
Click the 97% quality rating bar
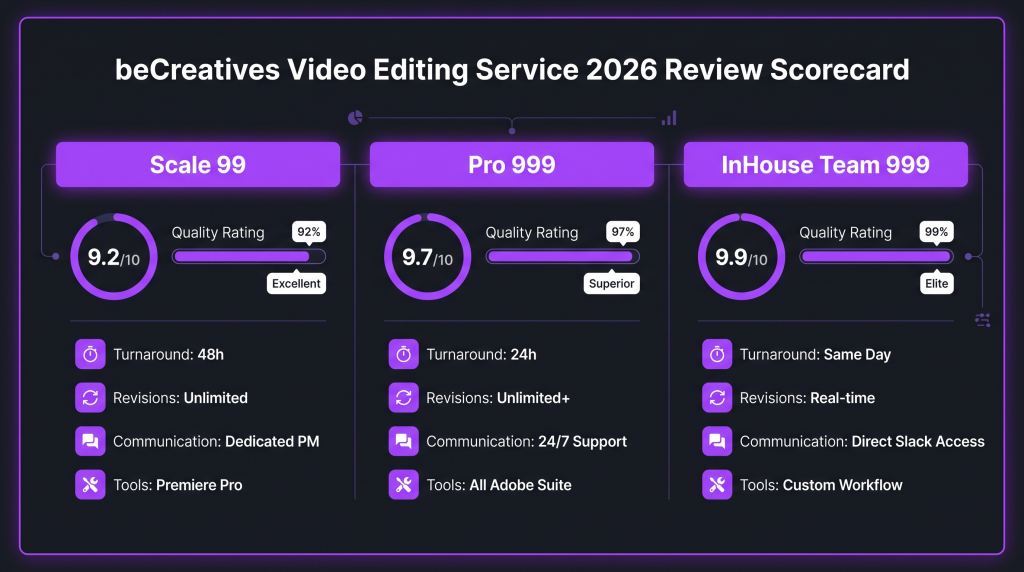pyautogui.click(x=562, y=257)
